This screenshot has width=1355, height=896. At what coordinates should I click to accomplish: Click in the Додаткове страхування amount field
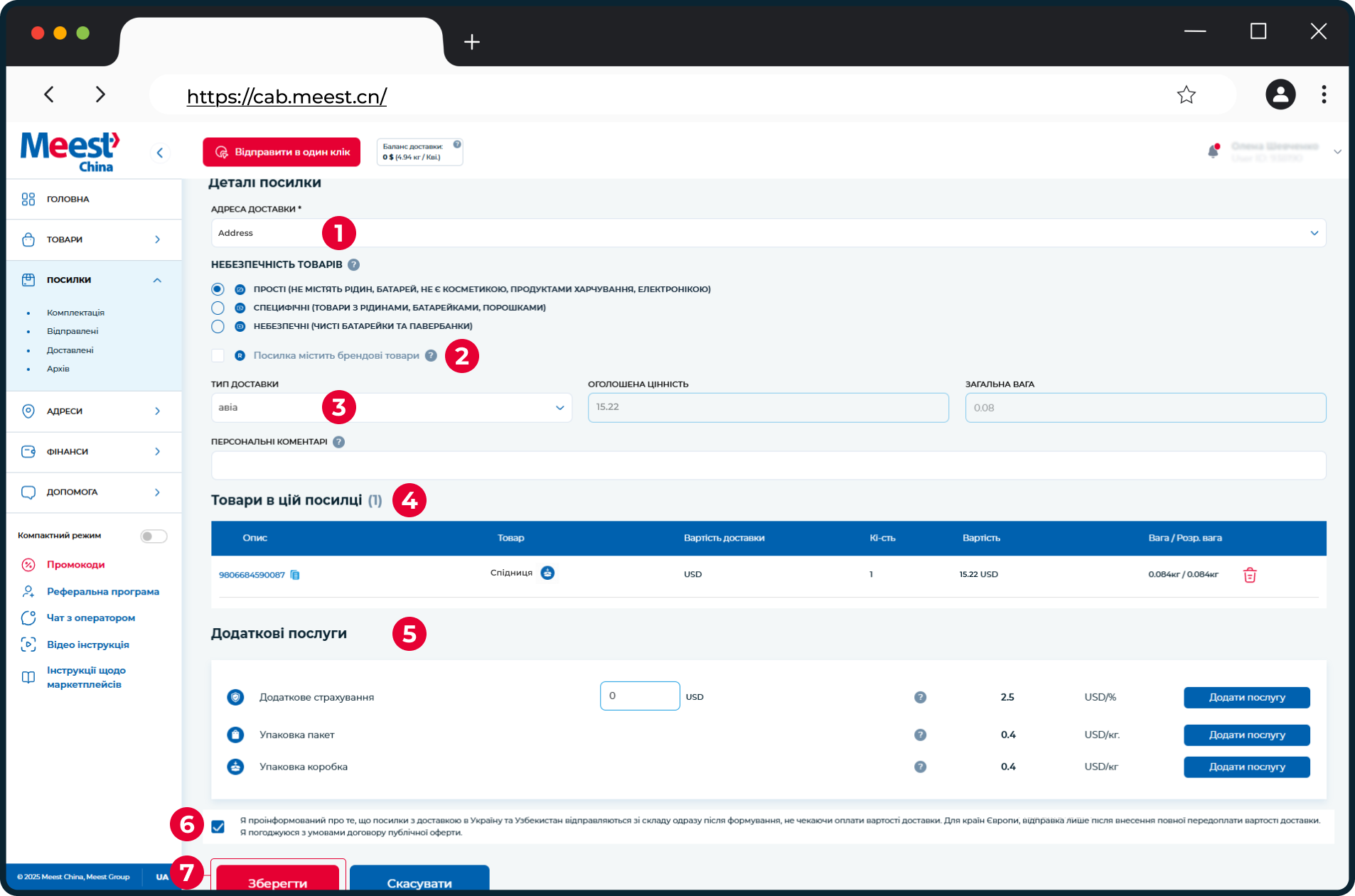(x=640, y=696)
